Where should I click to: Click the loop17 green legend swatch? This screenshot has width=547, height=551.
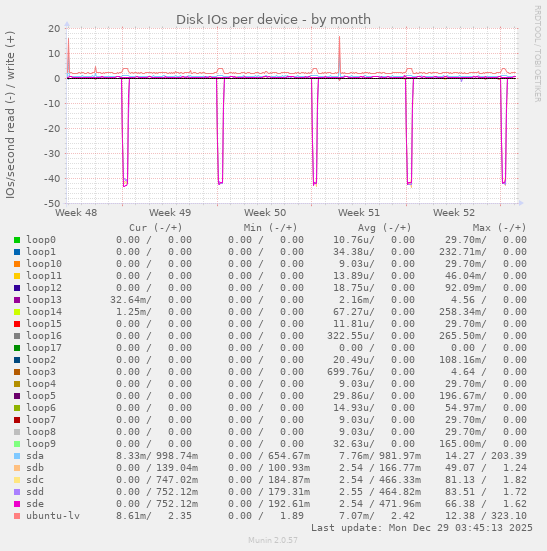point(17,348)
